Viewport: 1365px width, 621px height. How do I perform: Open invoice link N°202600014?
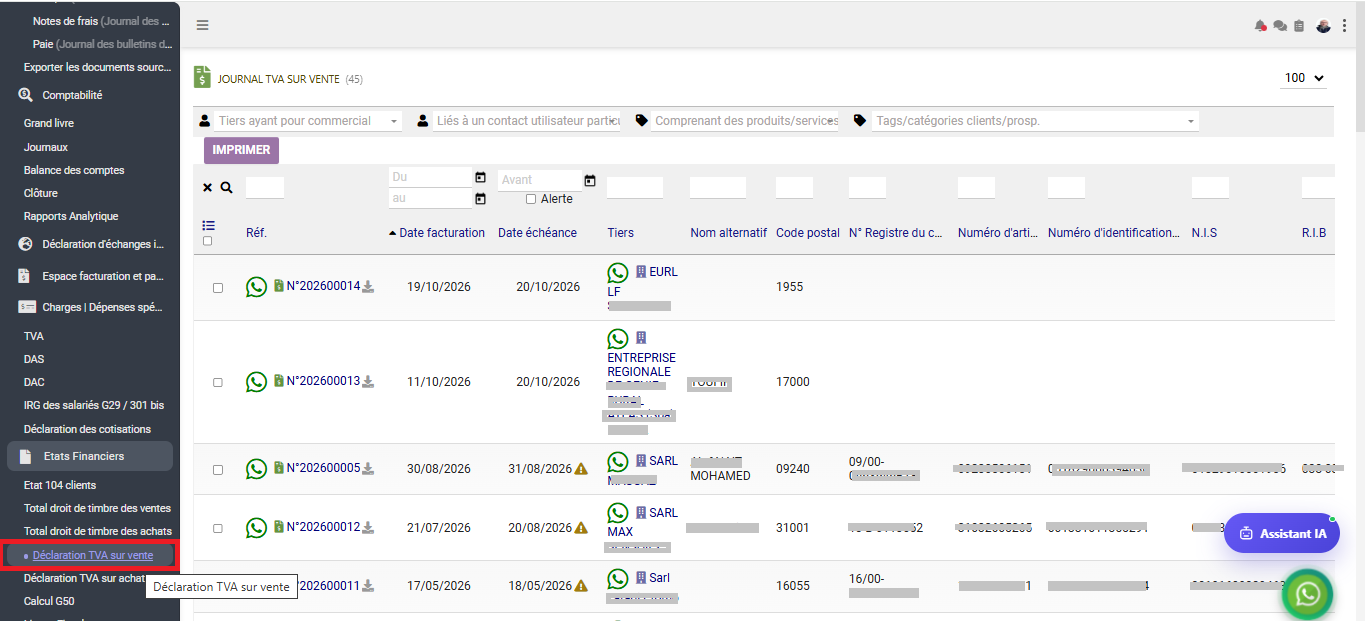point(323,286)
